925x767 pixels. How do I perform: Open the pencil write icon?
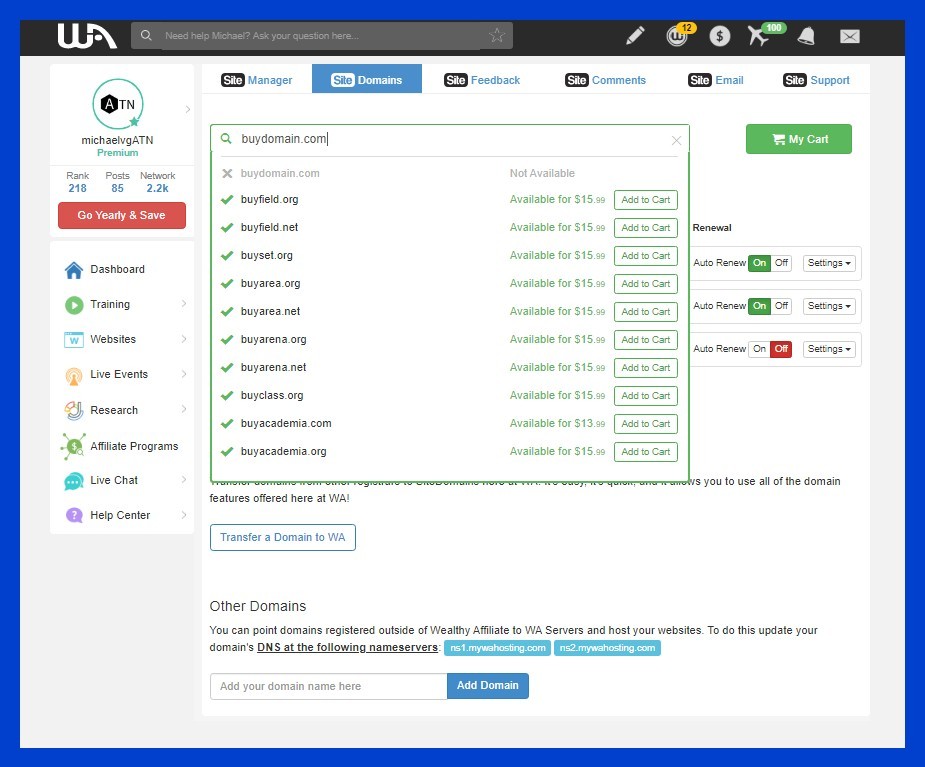(x=635, y=36)
